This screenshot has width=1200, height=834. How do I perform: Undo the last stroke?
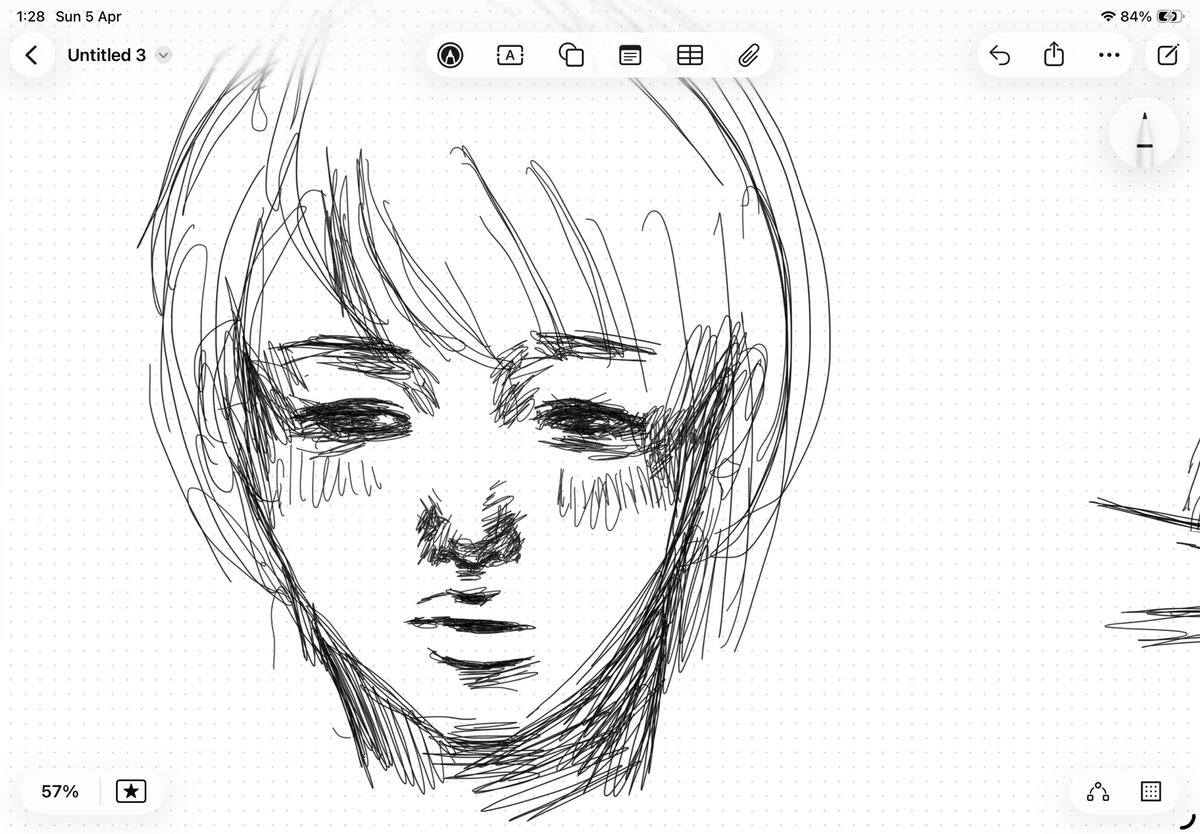click(999, 55)
